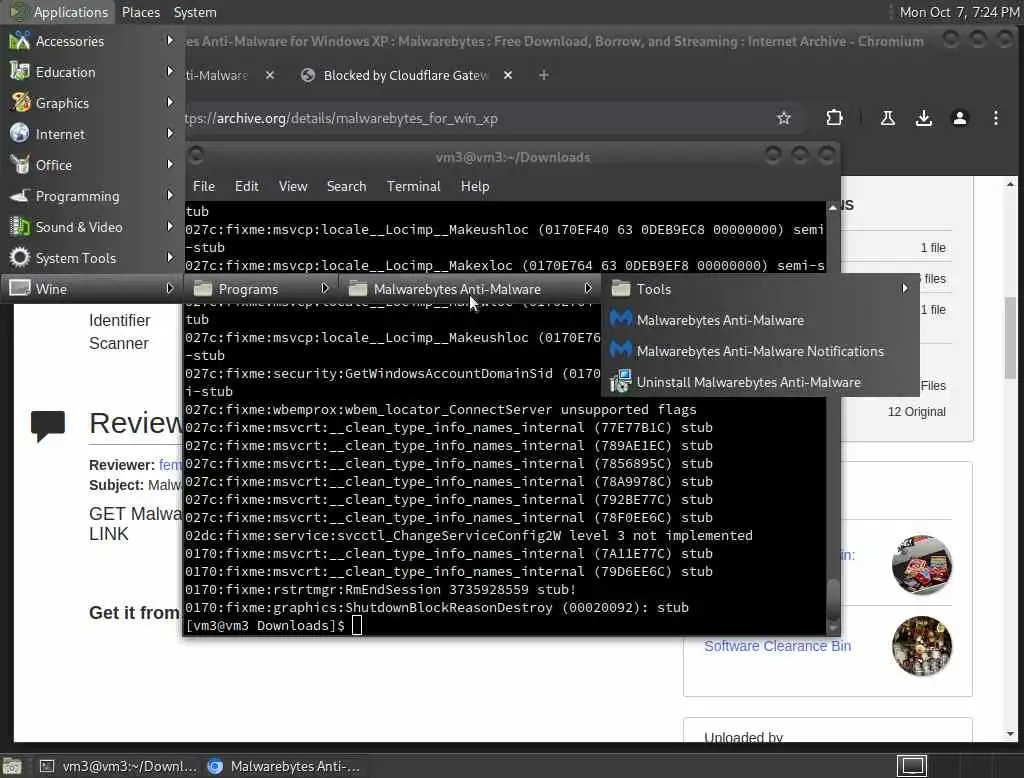The image size is (1024, 778).
Task: Click the Wine category icon
Action: coord(20,289)
